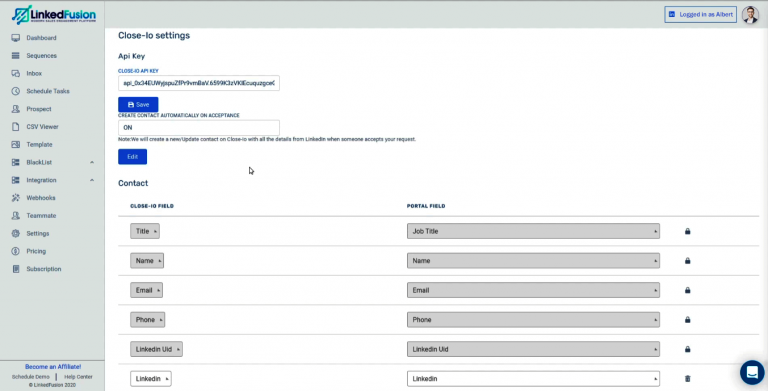Click the Webhooks icon
Viewport: 768px width, 391px height.
16,198
